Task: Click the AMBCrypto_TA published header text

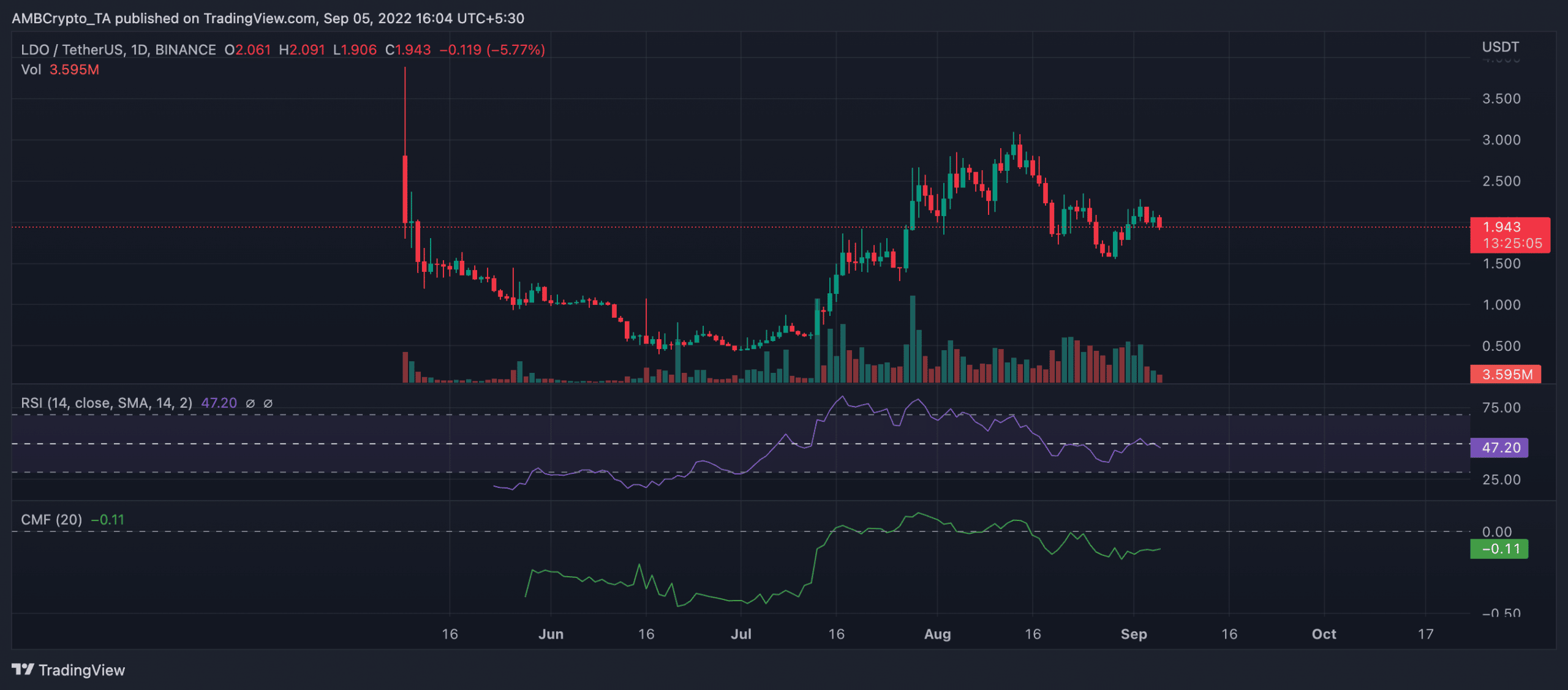Action: pos(268,18)
